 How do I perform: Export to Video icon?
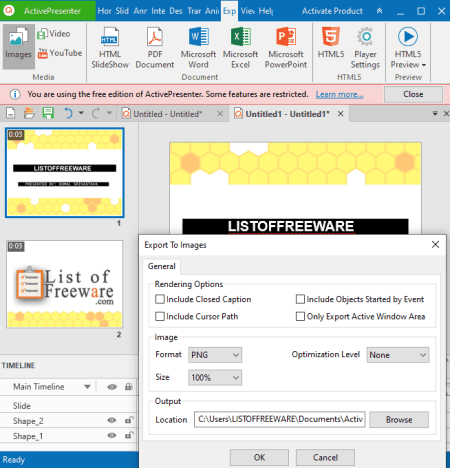(53, 34)
